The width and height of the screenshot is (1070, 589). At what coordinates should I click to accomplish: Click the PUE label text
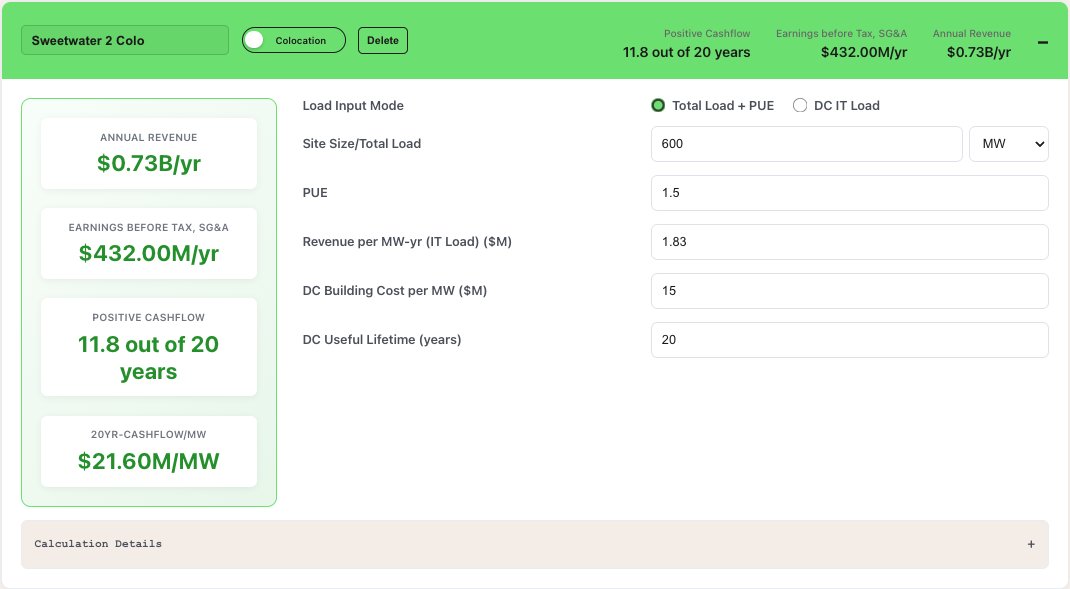(315, 192)
